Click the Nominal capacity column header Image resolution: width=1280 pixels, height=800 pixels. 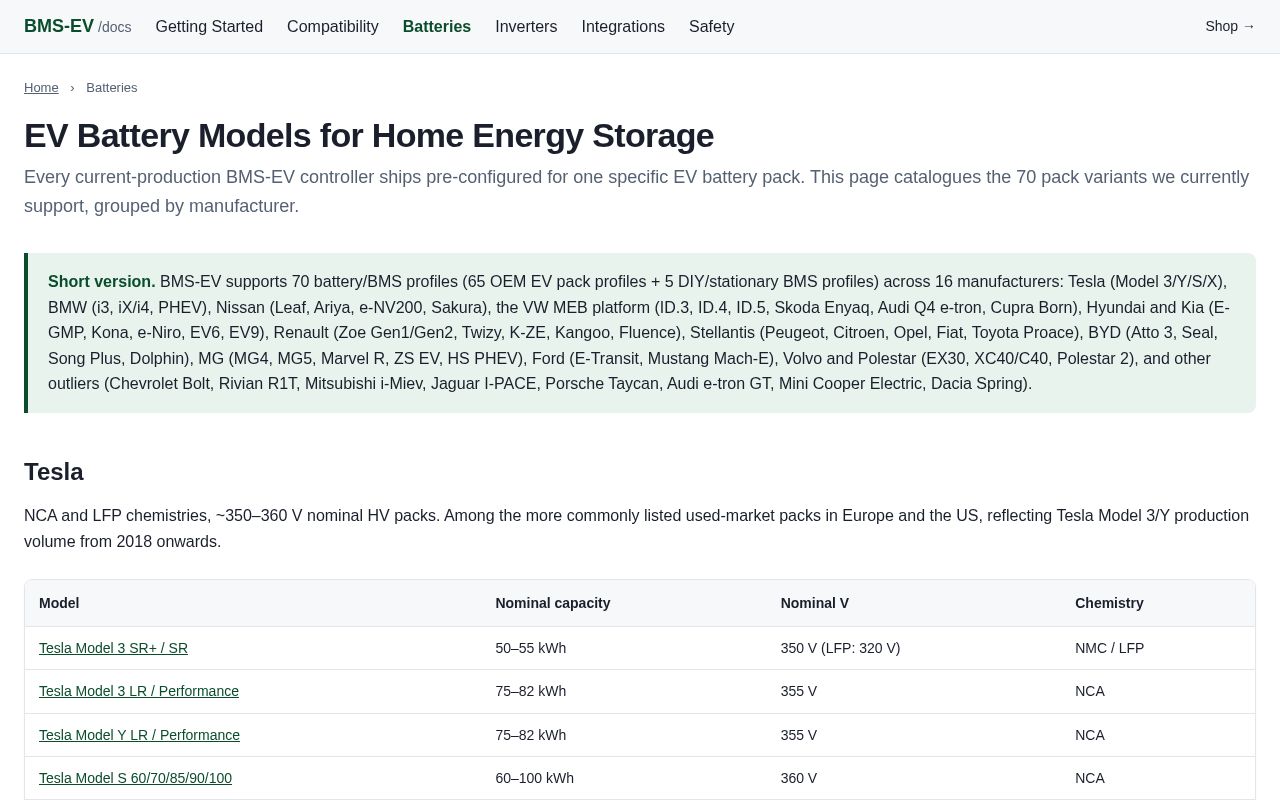point(624,603)
